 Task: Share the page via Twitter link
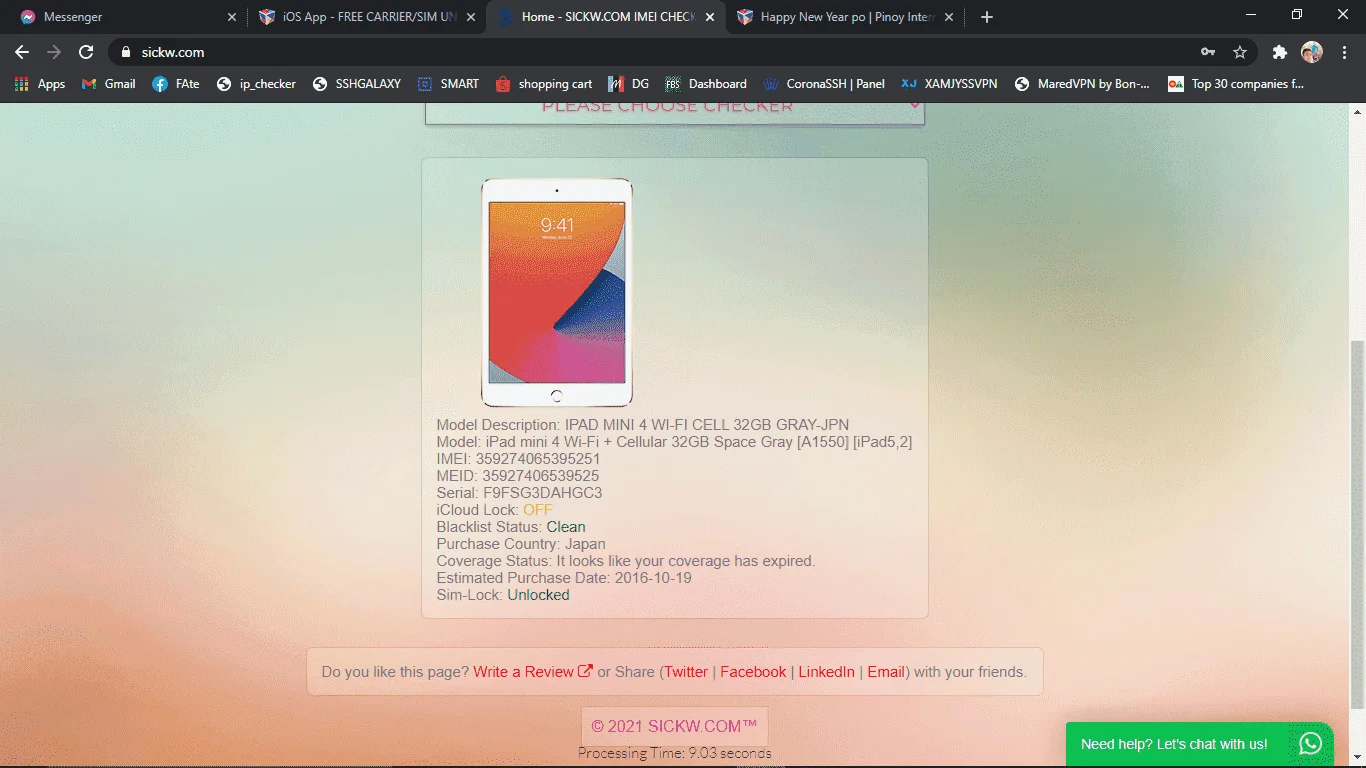686,672
